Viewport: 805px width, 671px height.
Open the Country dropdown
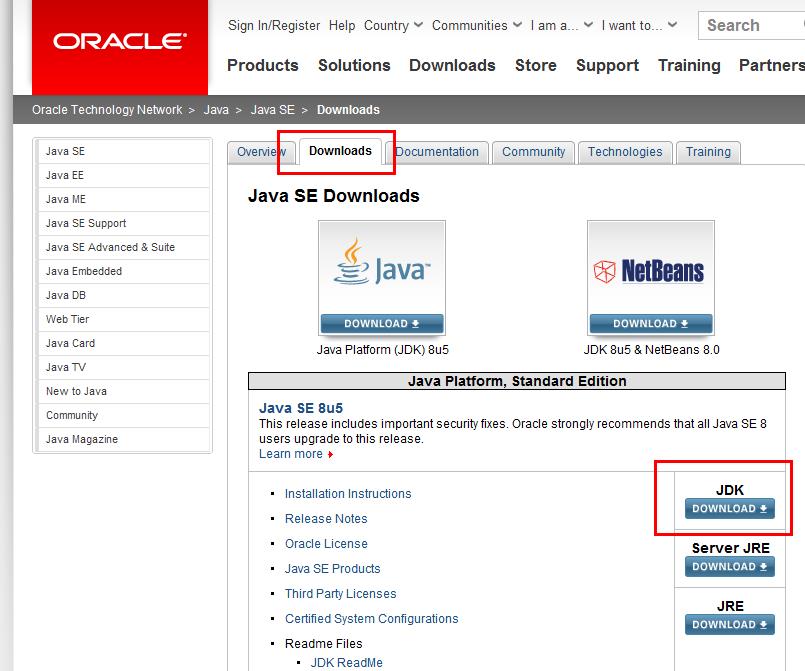(393, 25)
